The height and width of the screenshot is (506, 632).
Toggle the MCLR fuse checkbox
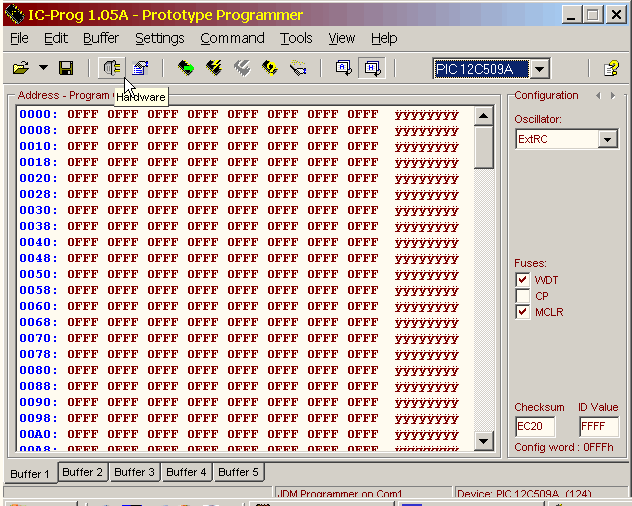tap(523, 312)
